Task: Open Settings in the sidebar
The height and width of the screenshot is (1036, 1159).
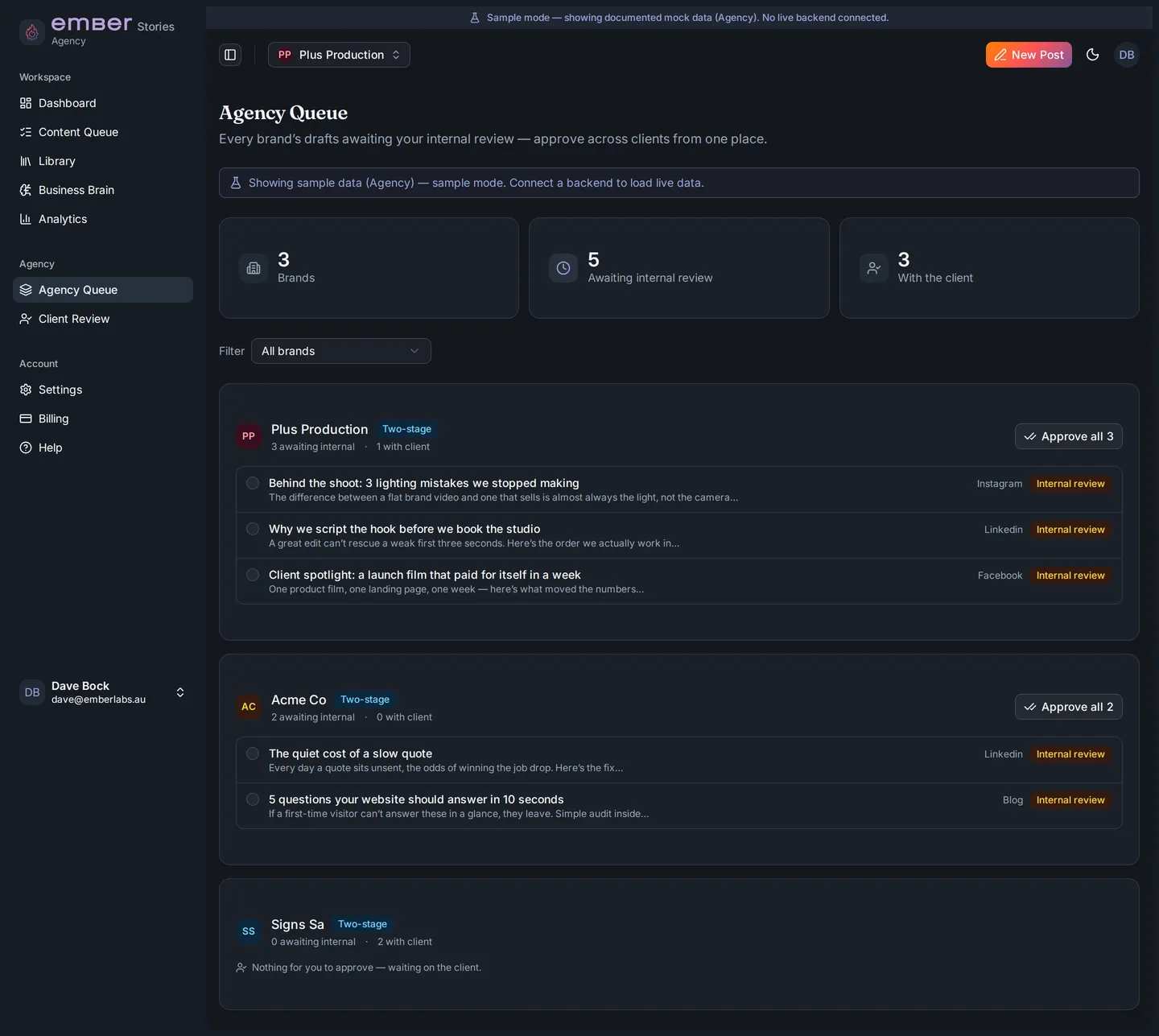Action: coord(103,390)
